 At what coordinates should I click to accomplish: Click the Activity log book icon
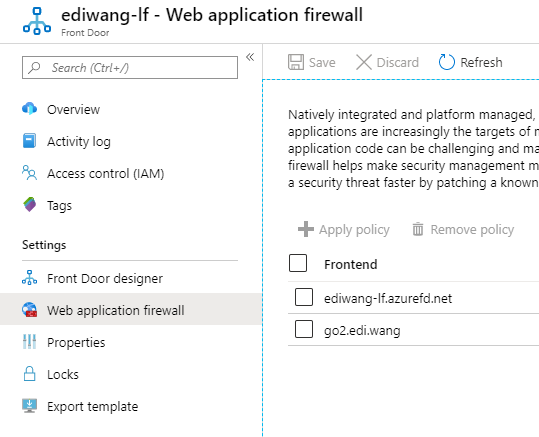[30, 141]
